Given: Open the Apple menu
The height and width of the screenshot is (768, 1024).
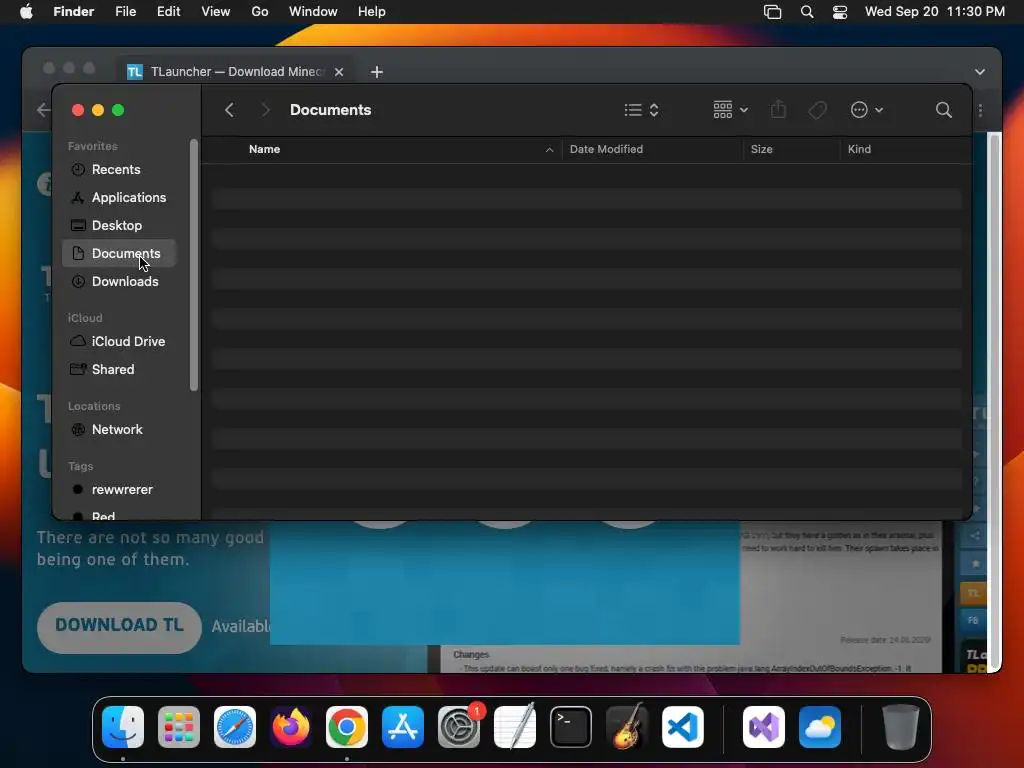Looking at the screenshot, I should [x=26, y=12].
